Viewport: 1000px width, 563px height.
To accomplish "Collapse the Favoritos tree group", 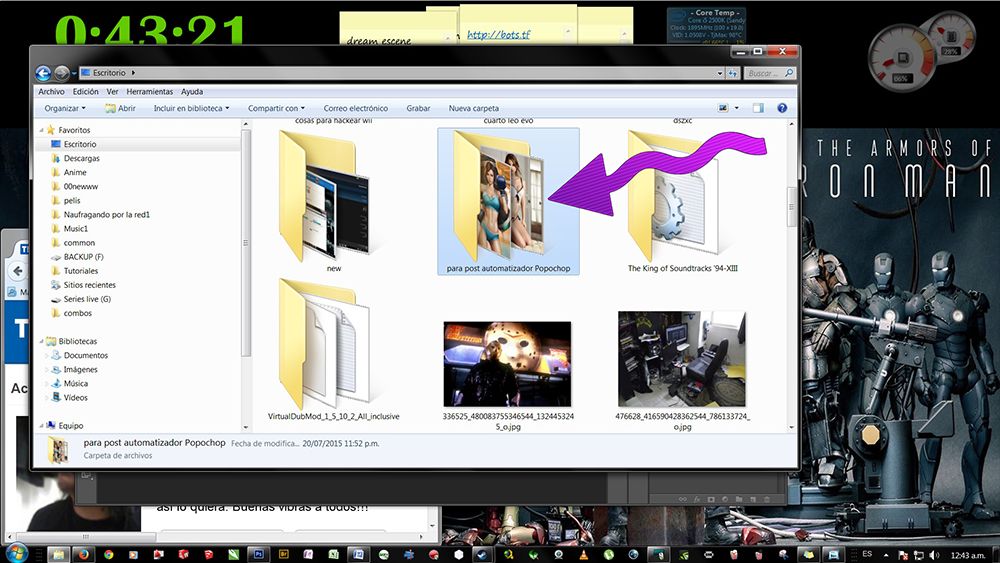I will (x=41, y=130).
